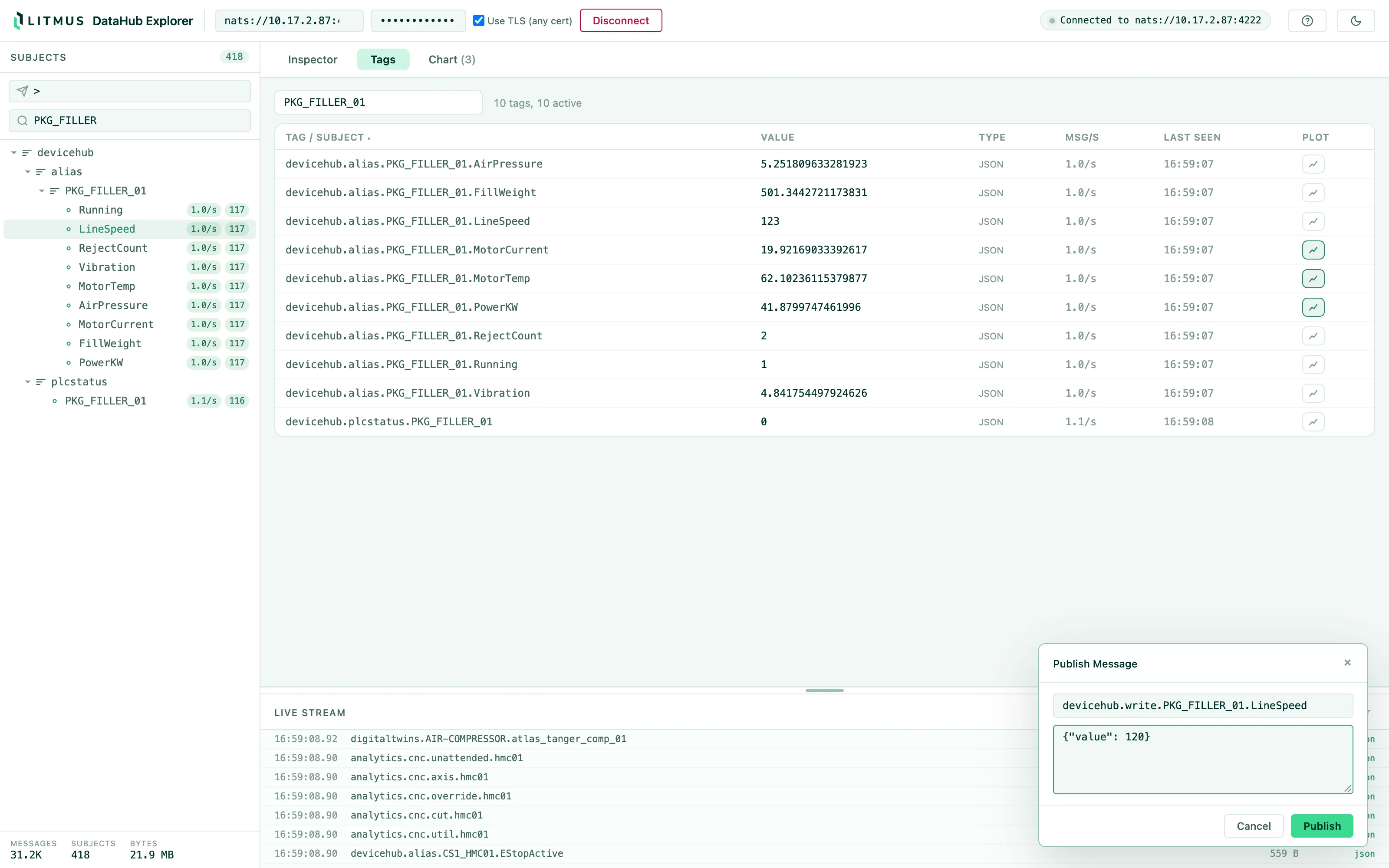
Task: Toggle the plot icon for MotorCurrent row
Action: click(x=1313, y=250)
